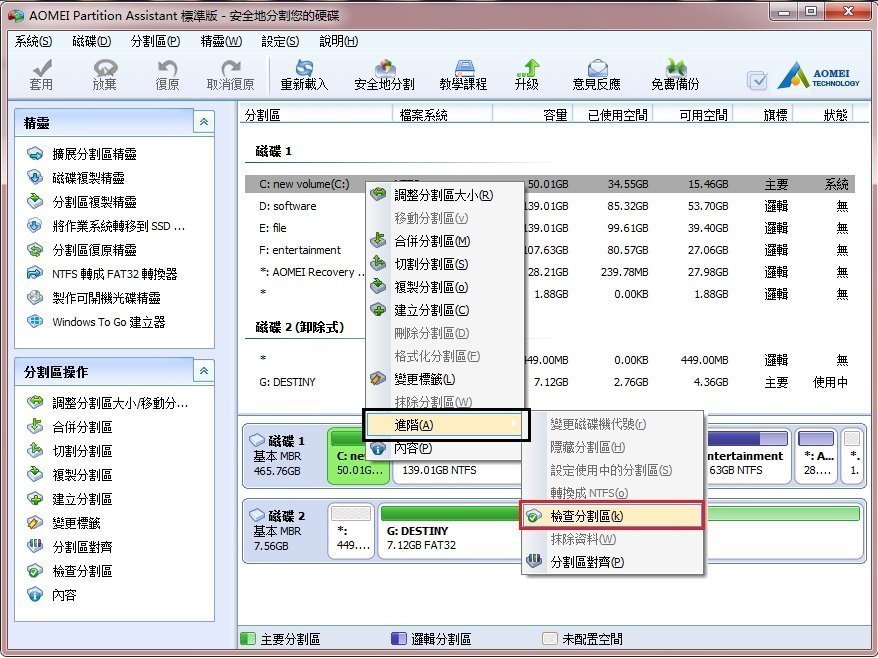878x658 pixels.
Task: Choose 切割分割區 in partition operations panel
Action: [69, 451]
